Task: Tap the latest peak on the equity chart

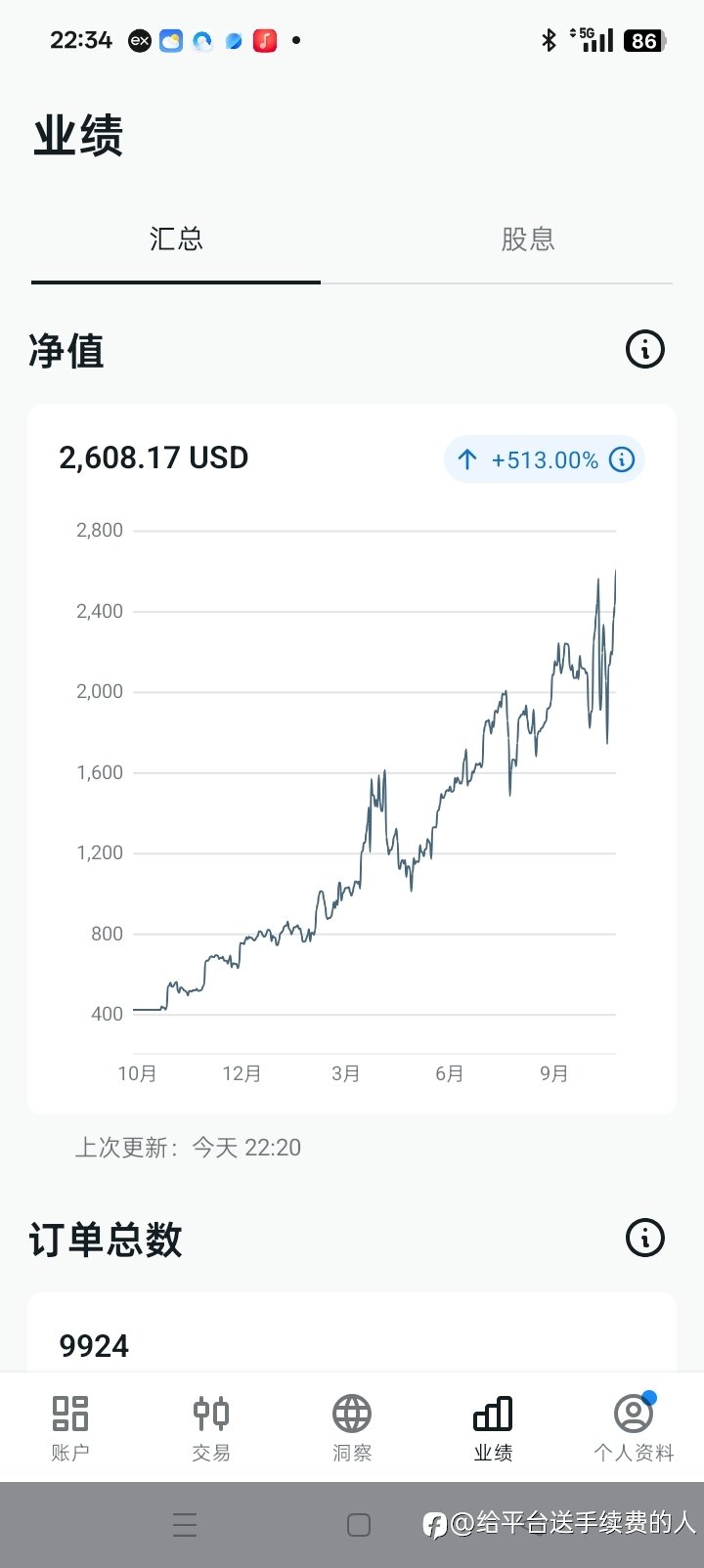Action: click(614, 573)
